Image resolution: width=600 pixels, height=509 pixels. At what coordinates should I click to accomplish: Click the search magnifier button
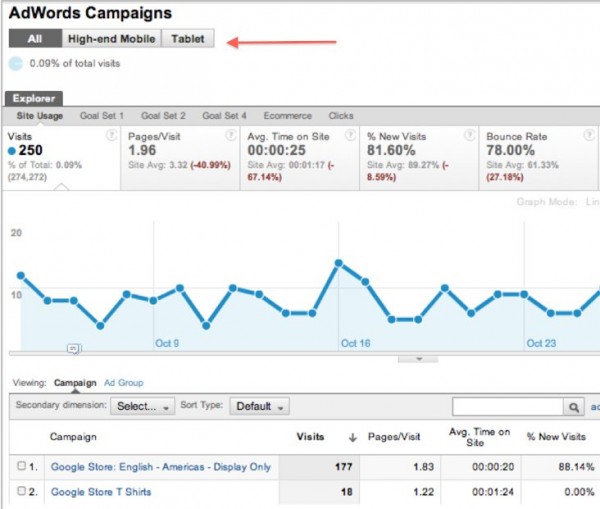pyautogui.click(x=574, y=407)
